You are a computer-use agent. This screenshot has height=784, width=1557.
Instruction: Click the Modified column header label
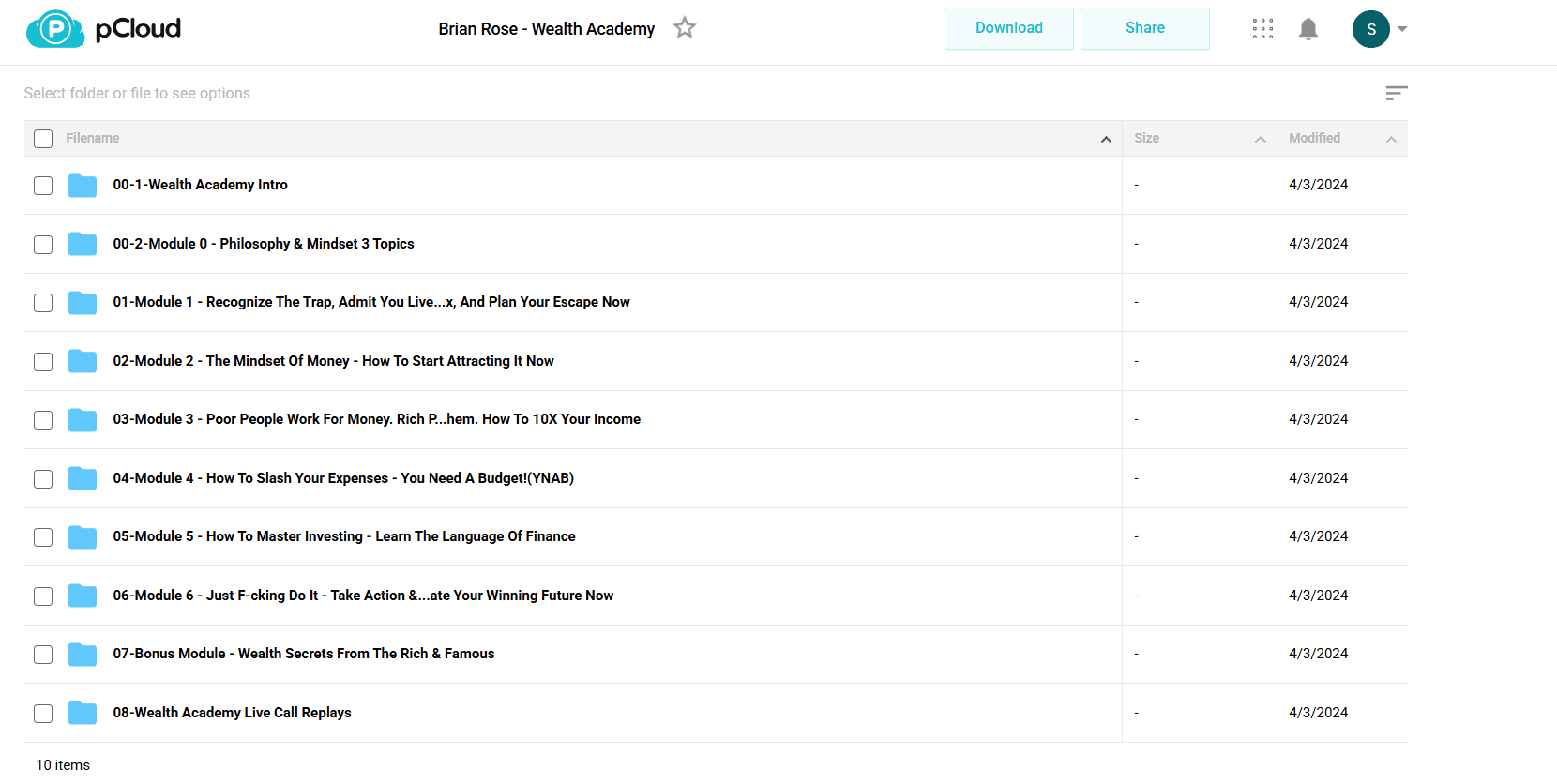coord(1314,138)
